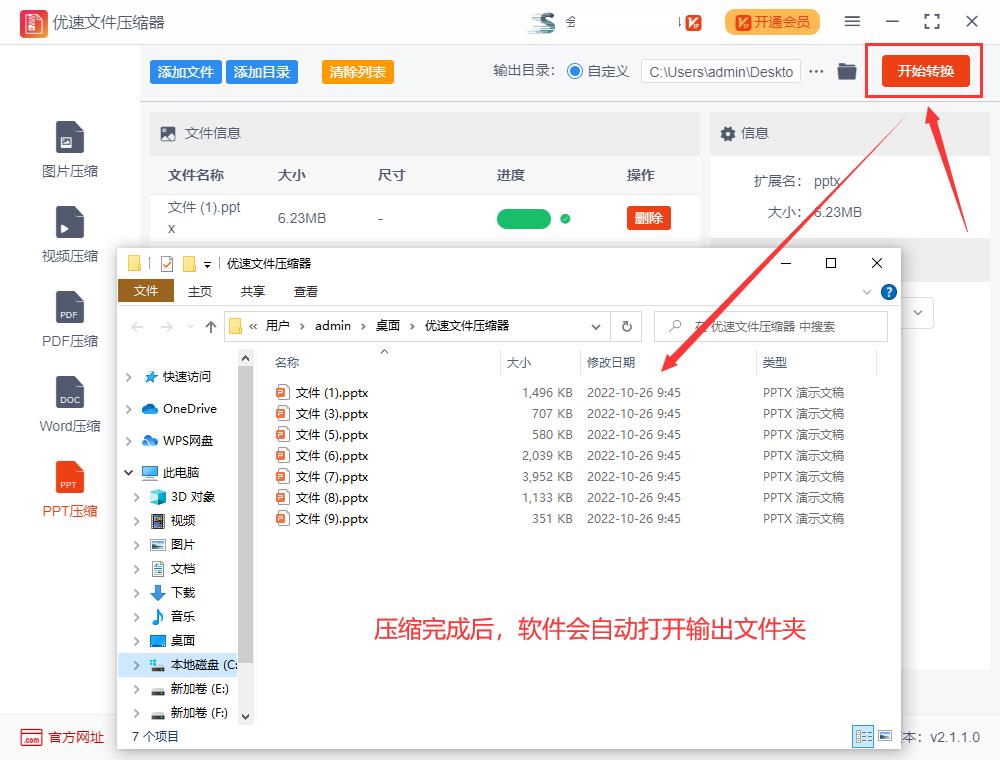Switch to the 查看 ribbon tab
This screenshot has height=760, width=1000.
pos(306,291)
